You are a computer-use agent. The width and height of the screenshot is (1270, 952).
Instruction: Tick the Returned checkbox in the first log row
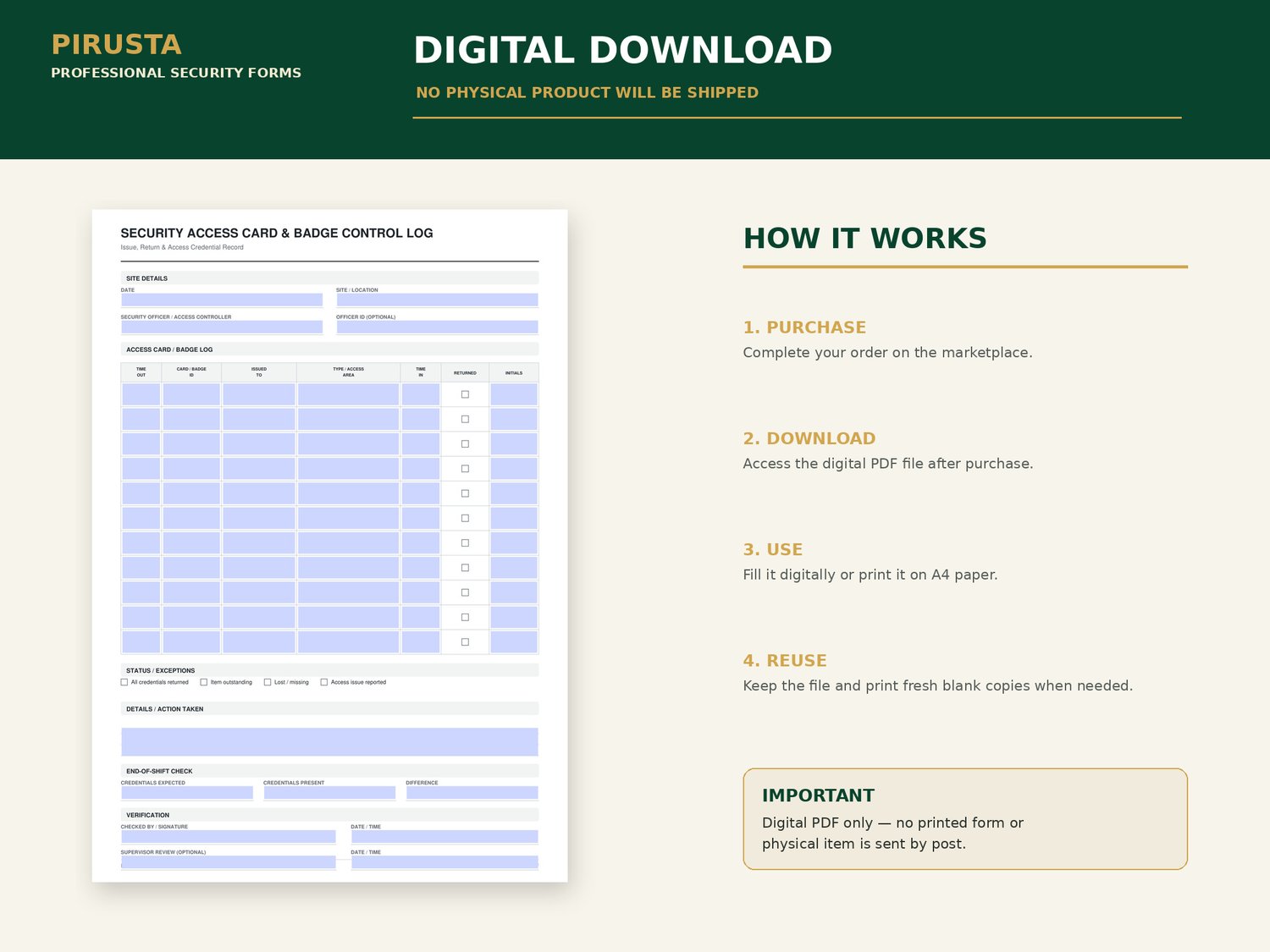click(465, 394)
